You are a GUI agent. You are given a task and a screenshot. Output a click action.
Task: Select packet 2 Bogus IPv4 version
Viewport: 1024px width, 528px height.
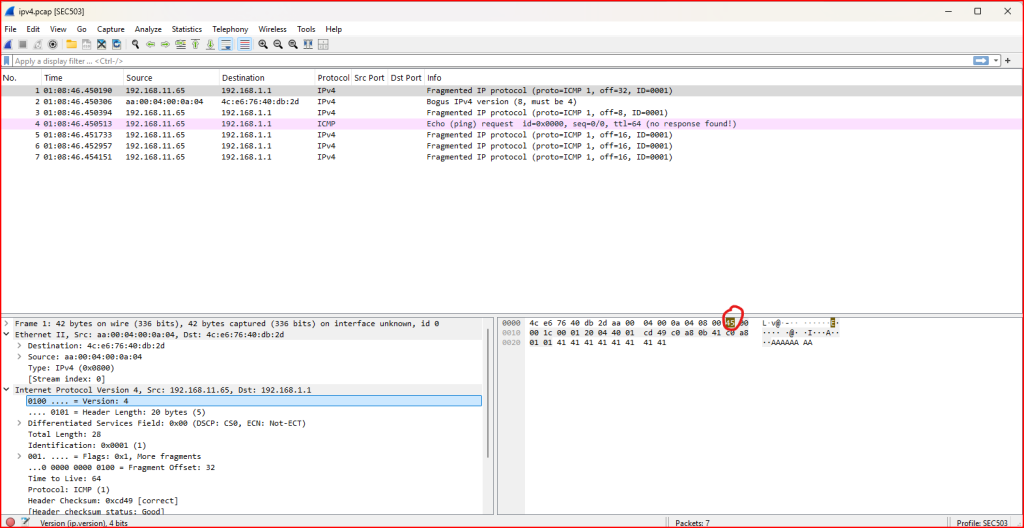[512, 101]
